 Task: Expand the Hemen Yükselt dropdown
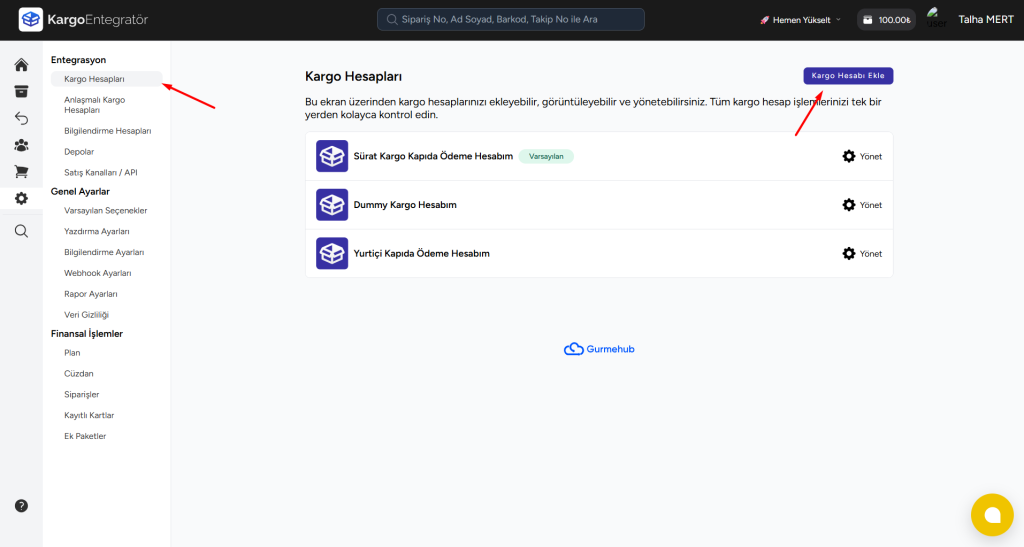[x=800, y=20]
